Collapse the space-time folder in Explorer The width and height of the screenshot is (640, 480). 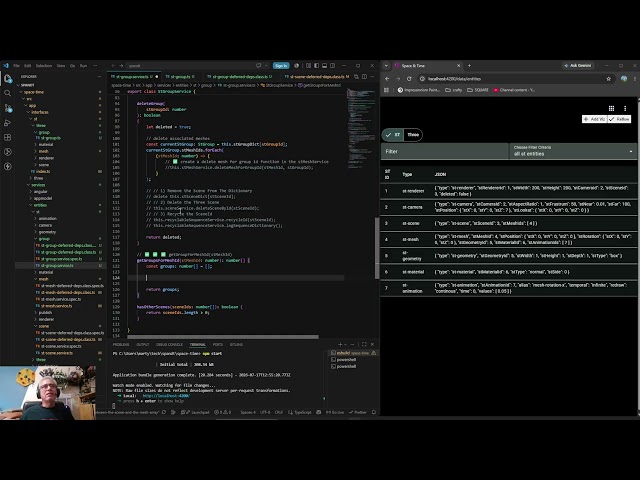33,92
